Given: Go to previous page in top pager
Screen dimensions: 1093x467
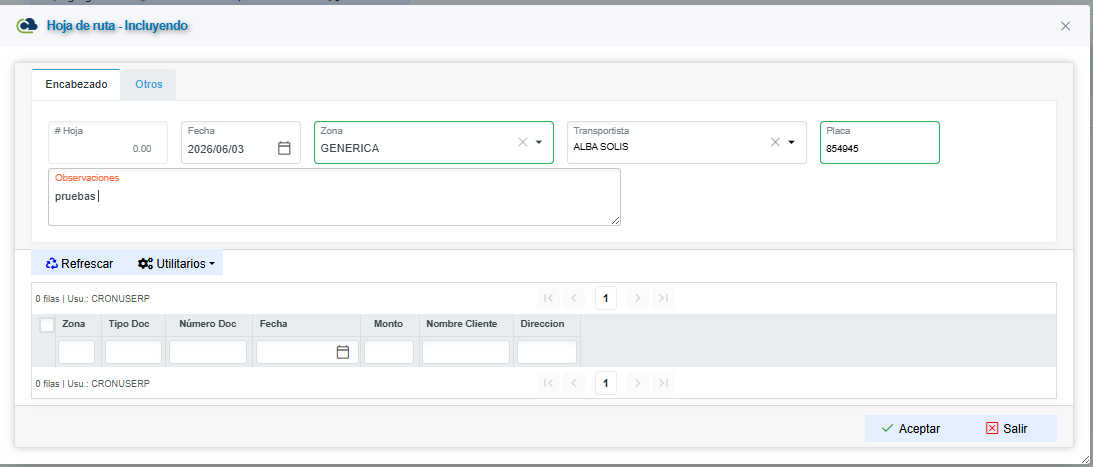Looking at the screenshot, I should pos(574,298).
